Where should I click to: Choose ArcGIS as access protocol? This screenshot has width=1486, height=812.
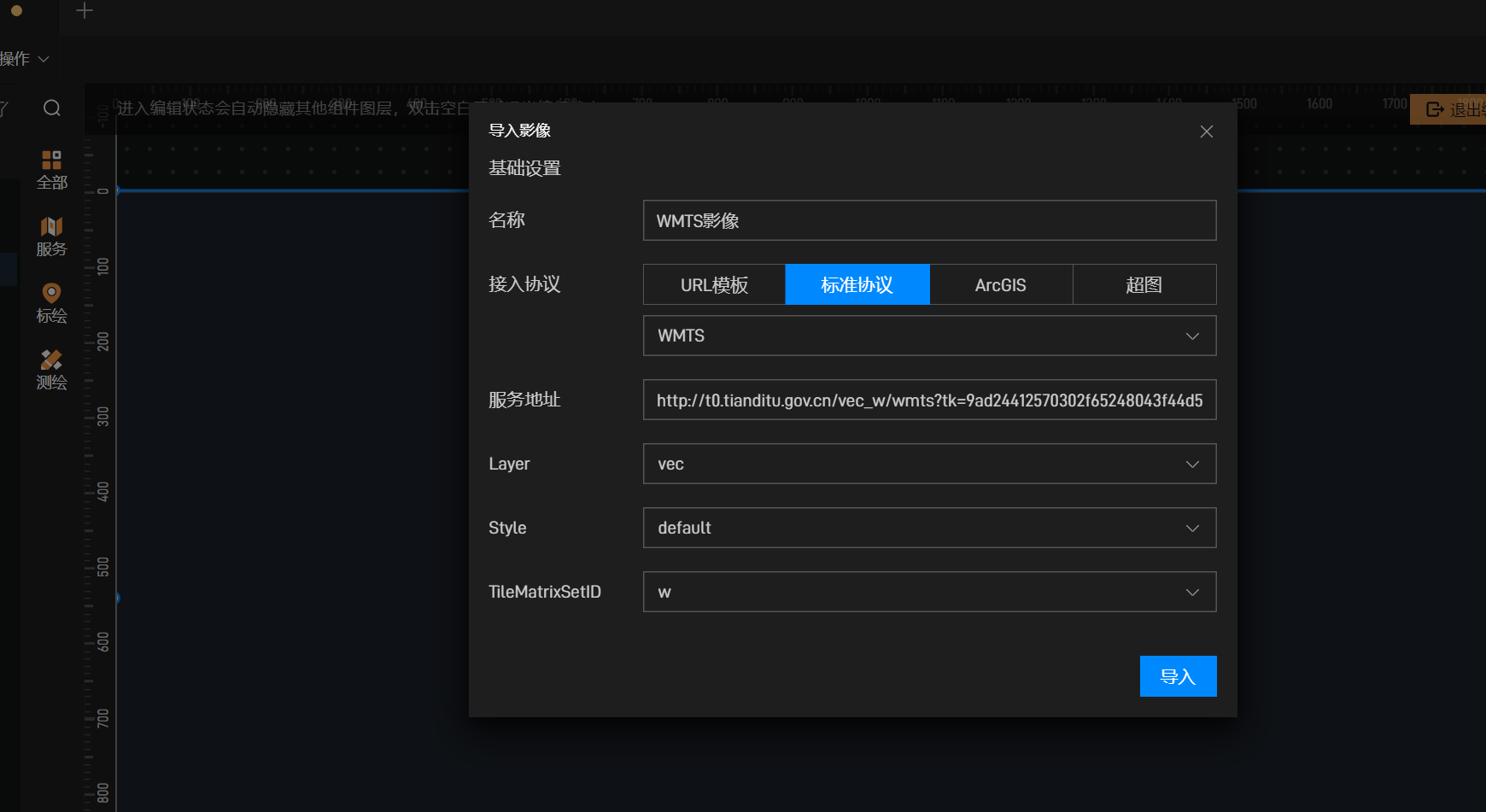click(1000, 284)
